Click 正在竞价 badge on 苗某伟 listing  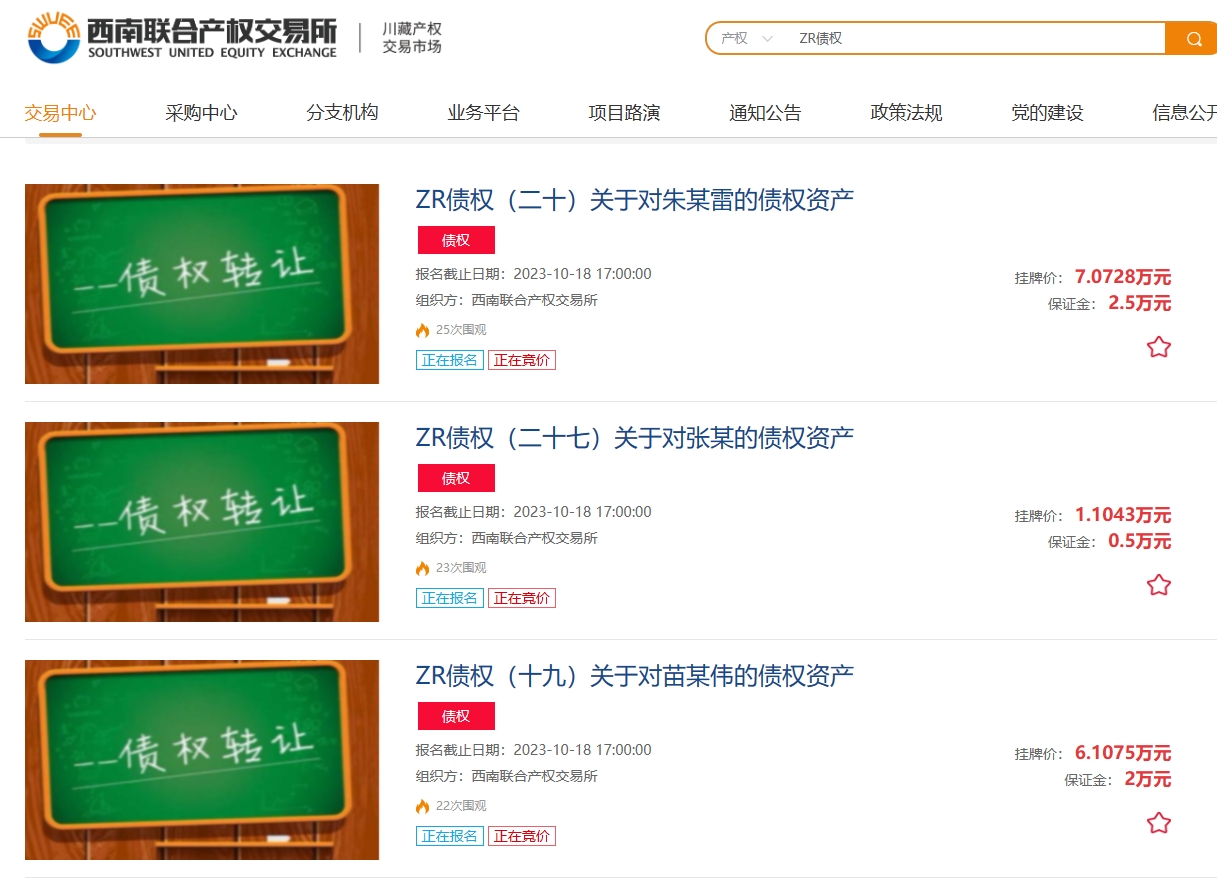click(x=522, y=836)
